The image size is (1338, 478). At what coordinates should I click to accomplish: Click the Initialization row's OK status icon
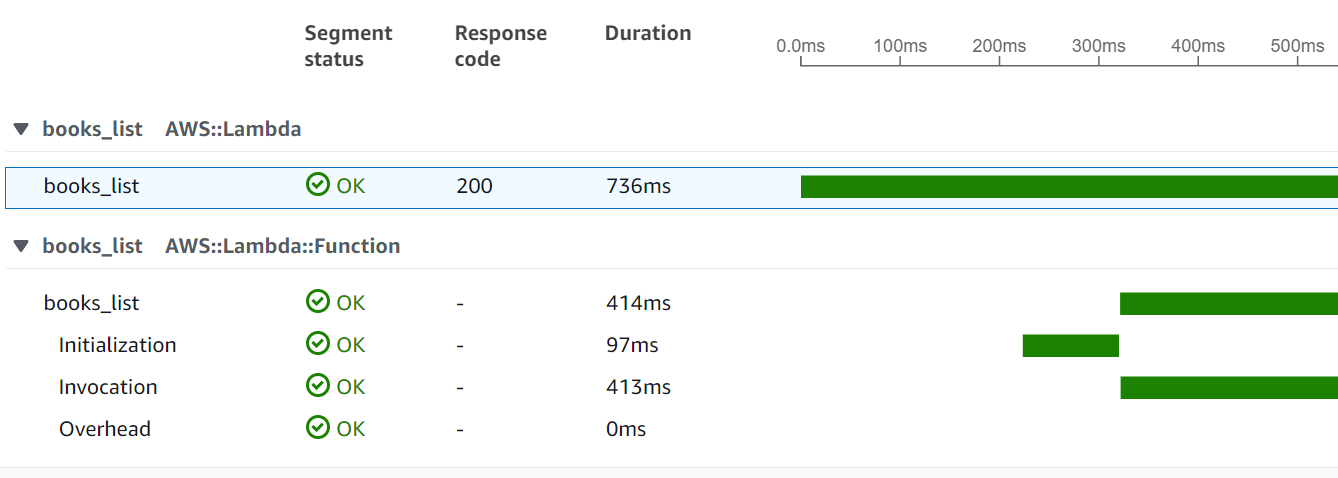pos(318,345)
